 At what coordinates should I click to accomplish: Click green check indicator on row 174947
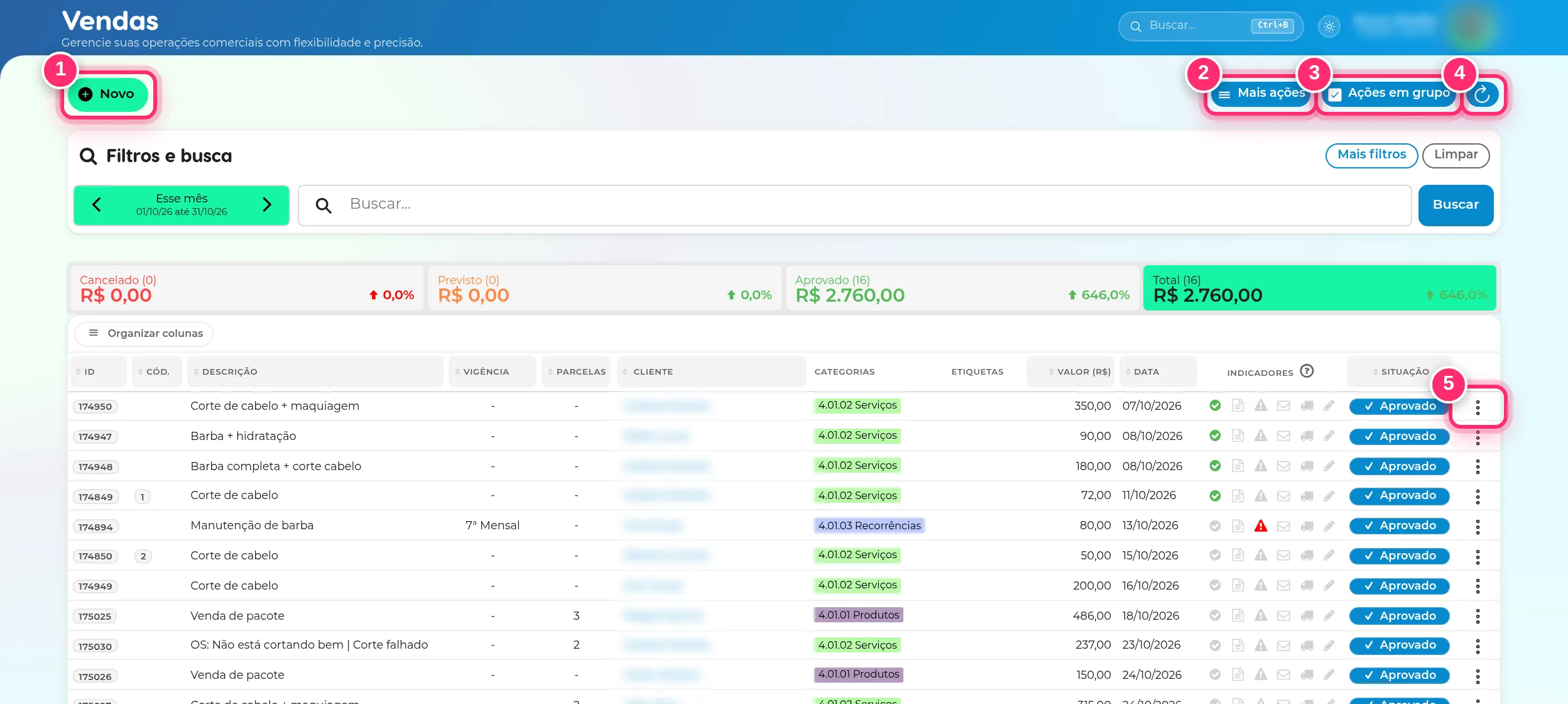pos(1215,436)
